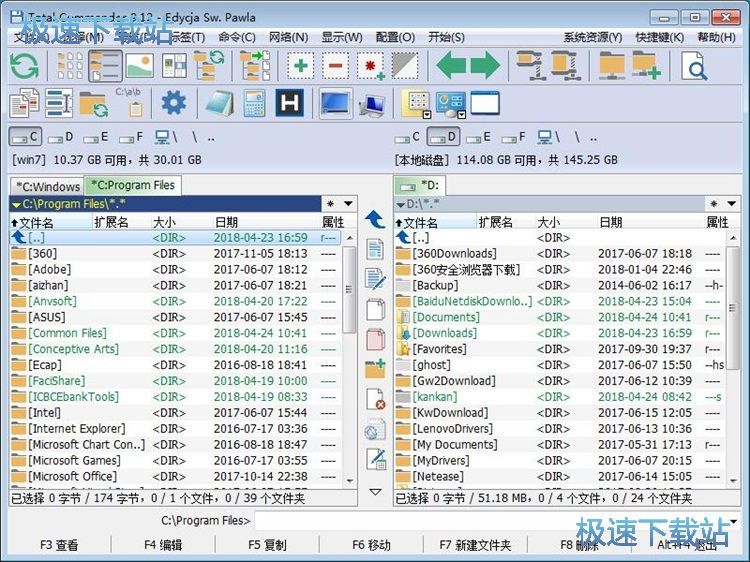Expand the middle toolbar down chevron
Image resolution: width=750 pixels, height=562 pixels.
pyautogui.click(x=375, y=492)
